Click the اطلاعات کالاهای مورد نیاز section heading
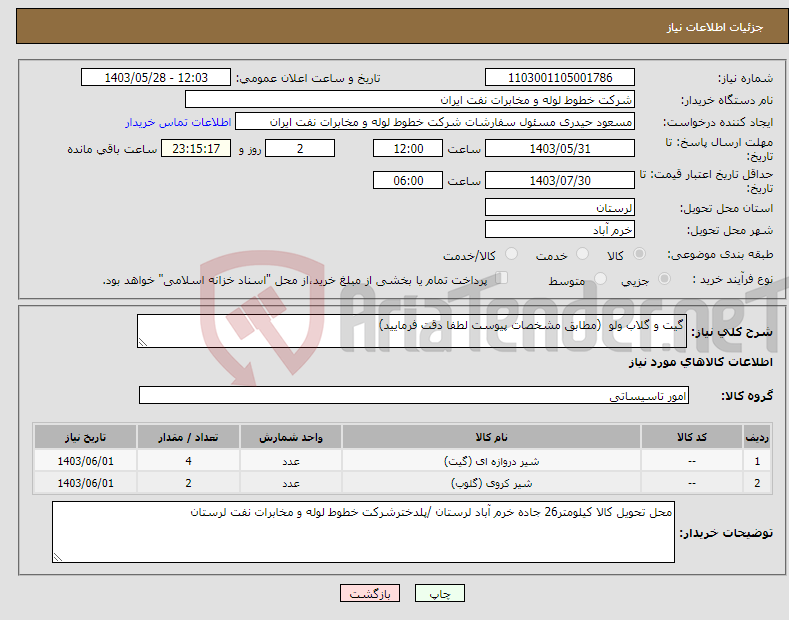Image resolution: width=789 pixels, height=620 pixels. 700,362
